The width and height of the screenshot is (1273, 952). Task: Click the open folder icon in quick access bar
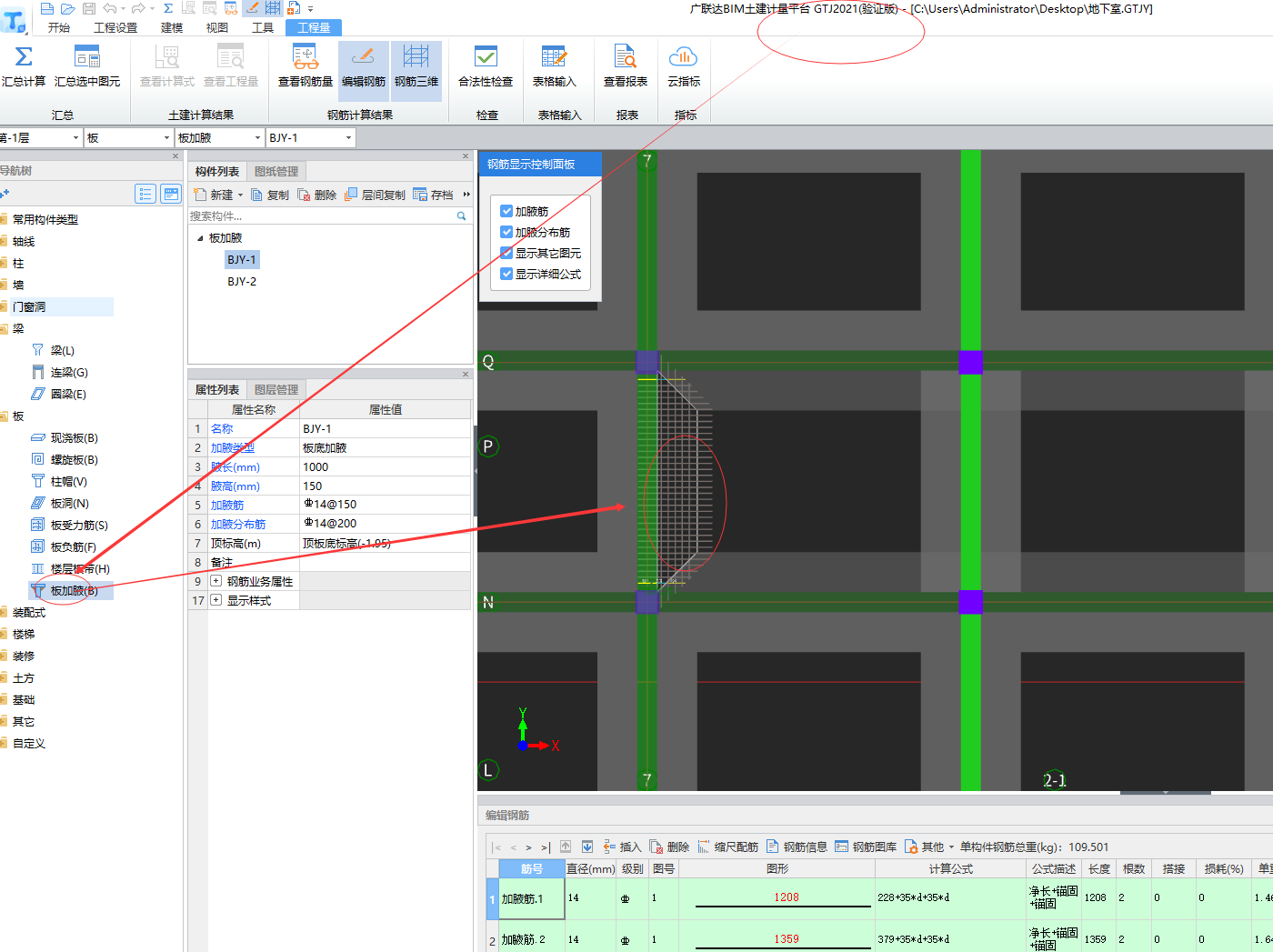(x=67, y=8)
